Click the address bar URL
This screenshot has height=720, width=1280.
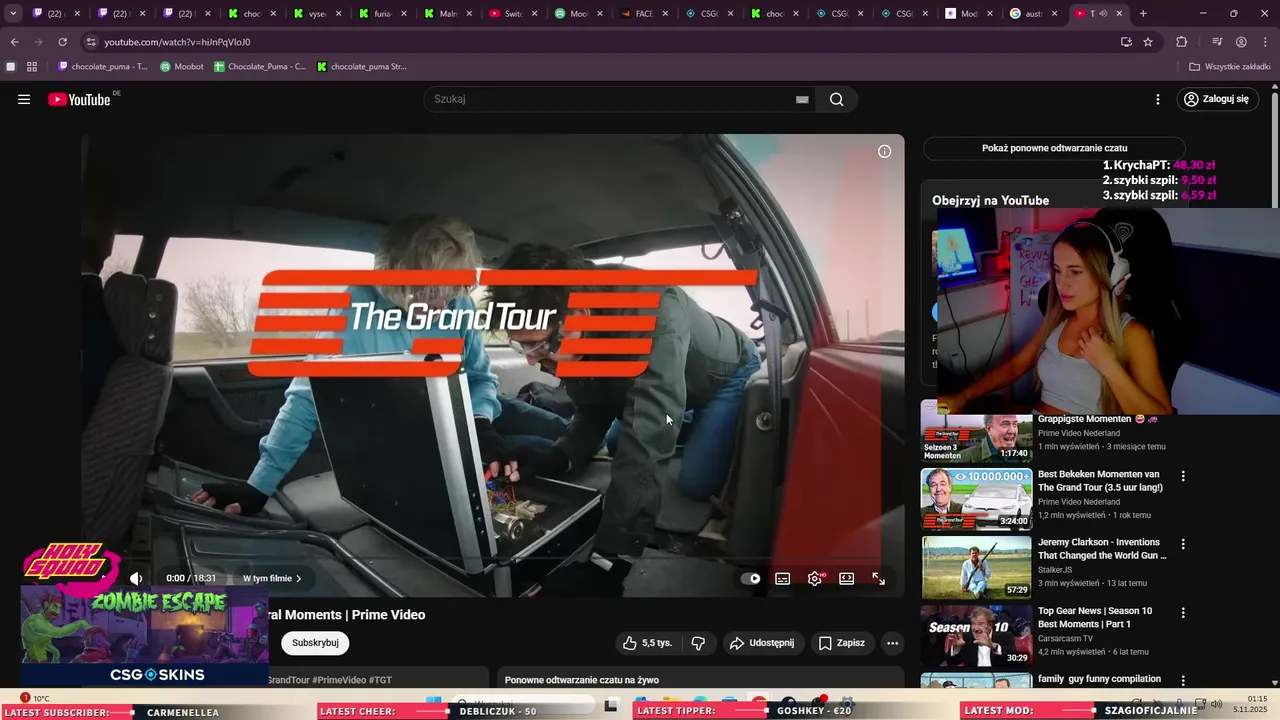177,42
